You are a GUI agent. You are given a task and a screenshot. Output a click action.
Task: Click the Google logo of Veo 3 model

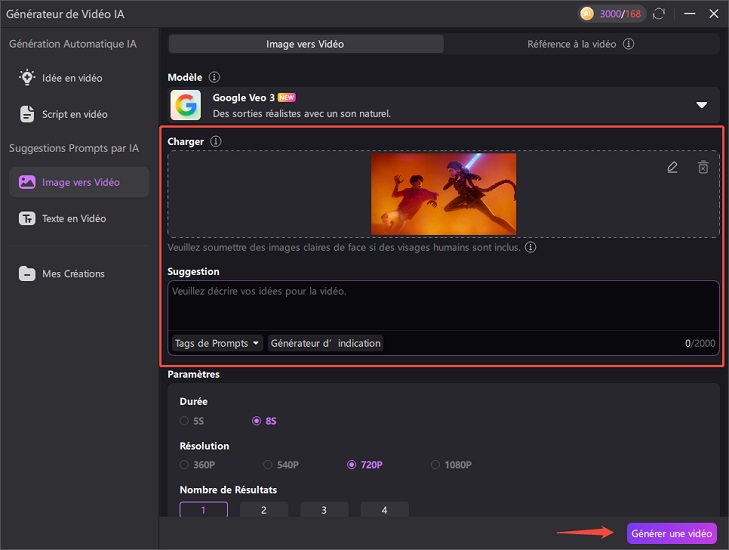186,105
